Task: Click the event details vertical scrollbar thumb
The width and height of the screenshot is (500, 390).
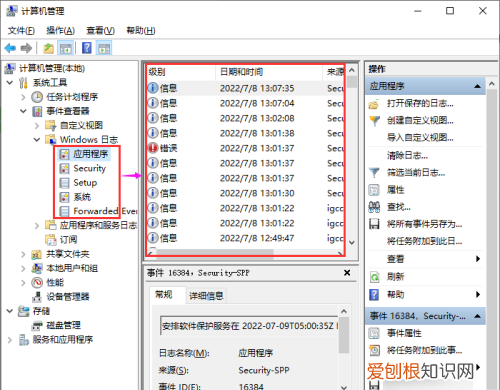Action: 344,335
